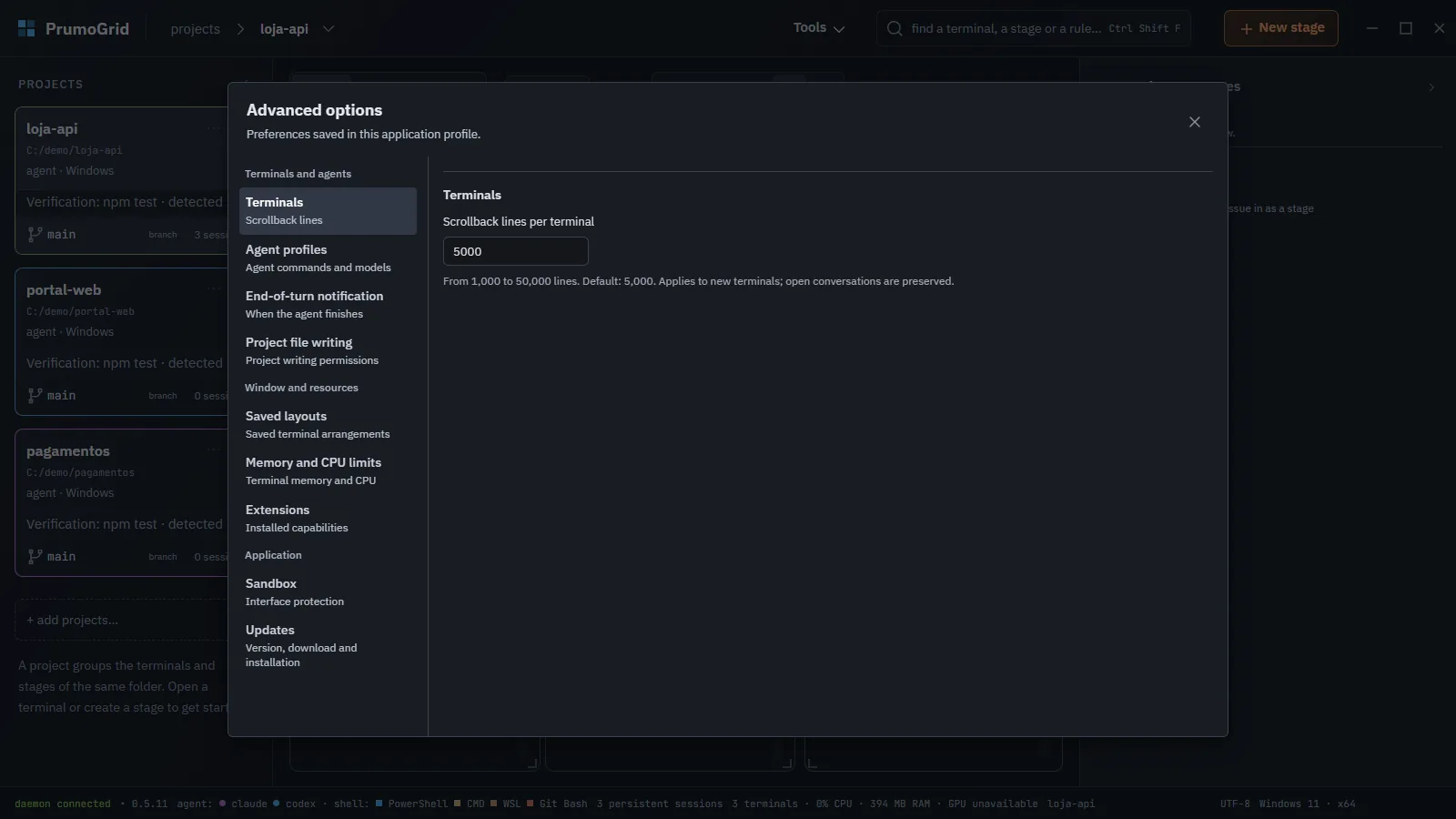Click the Git Bash shell icon in status bar
Image resolution: width=1456 pixels, height=819 pixels.
531,804
